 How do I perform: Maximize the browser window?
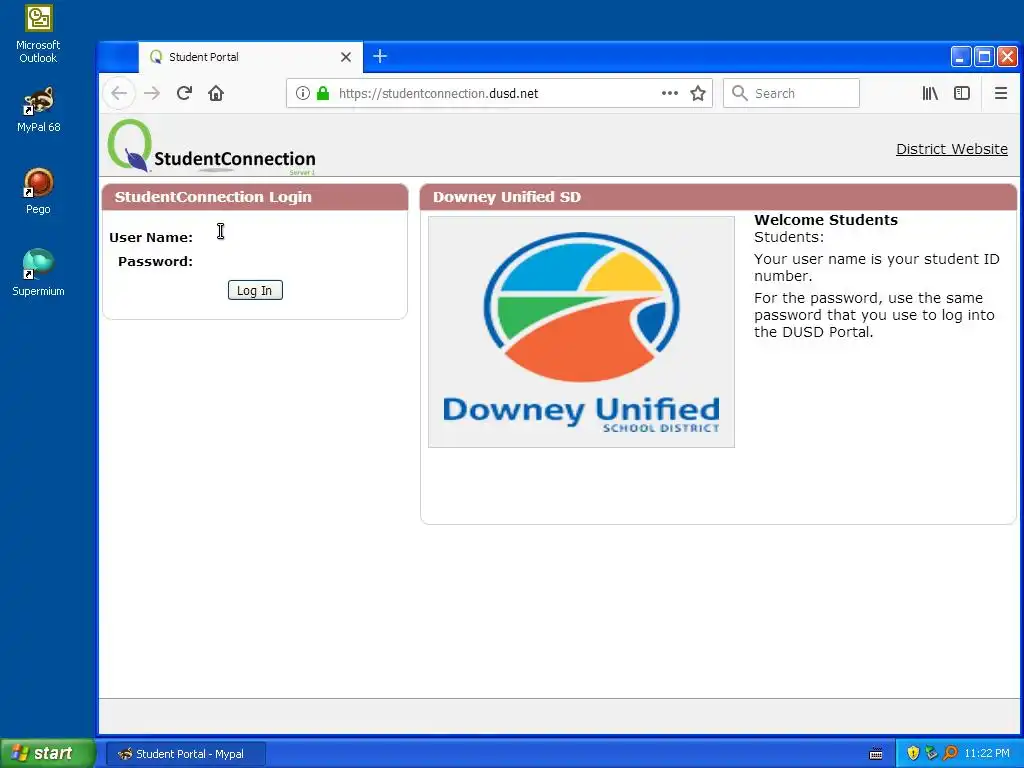pyautogui.click(x=984, y=57)
